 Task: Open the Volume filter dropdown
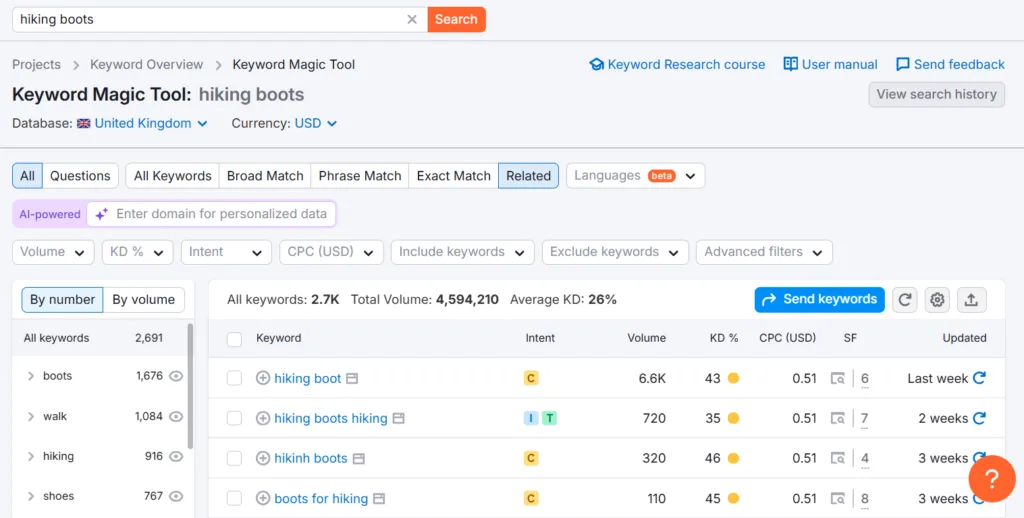pos(53,252)
